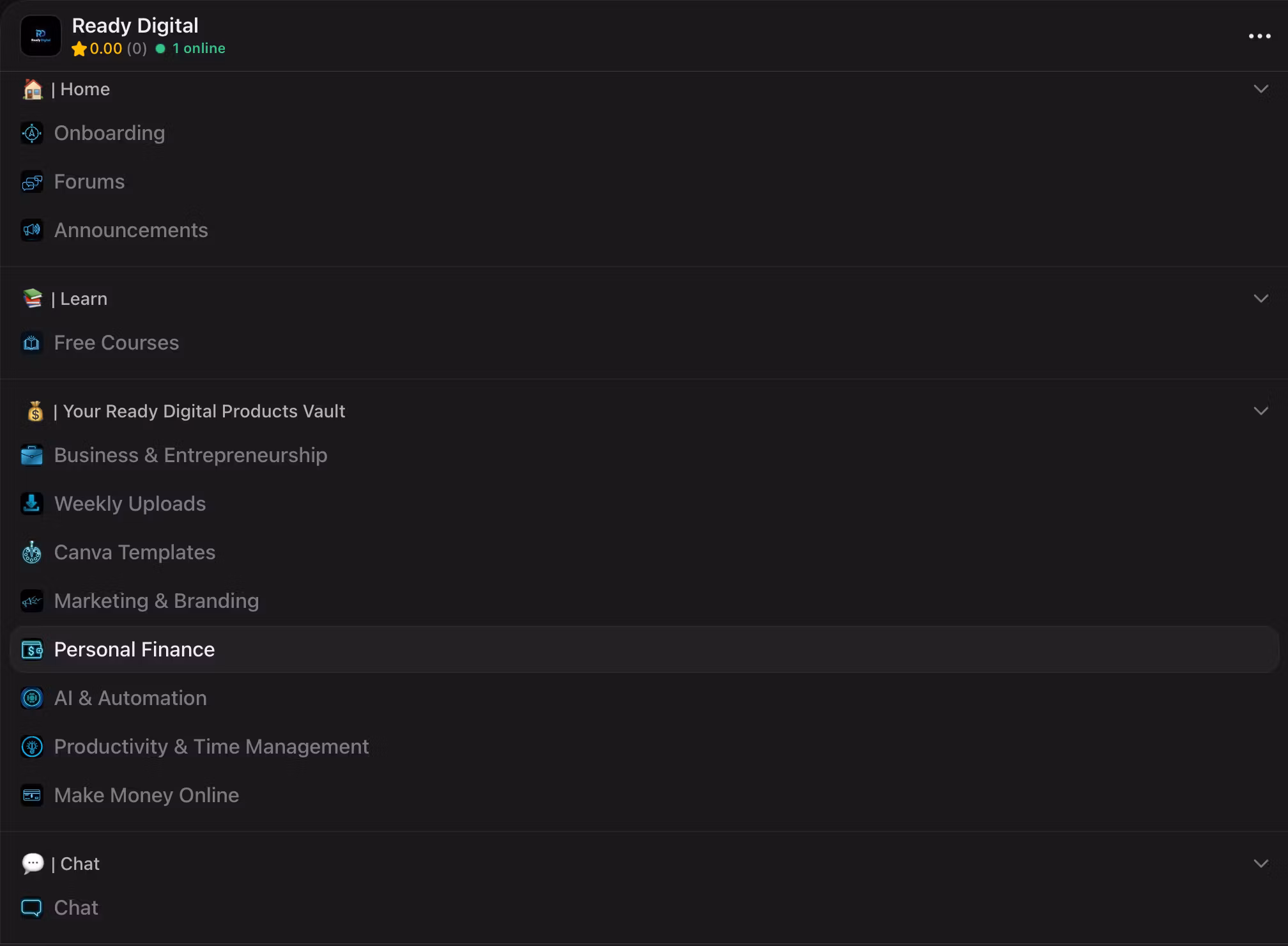
Task: Click the Weekly Uploads download icon
Action: click(x=32, y=504)
